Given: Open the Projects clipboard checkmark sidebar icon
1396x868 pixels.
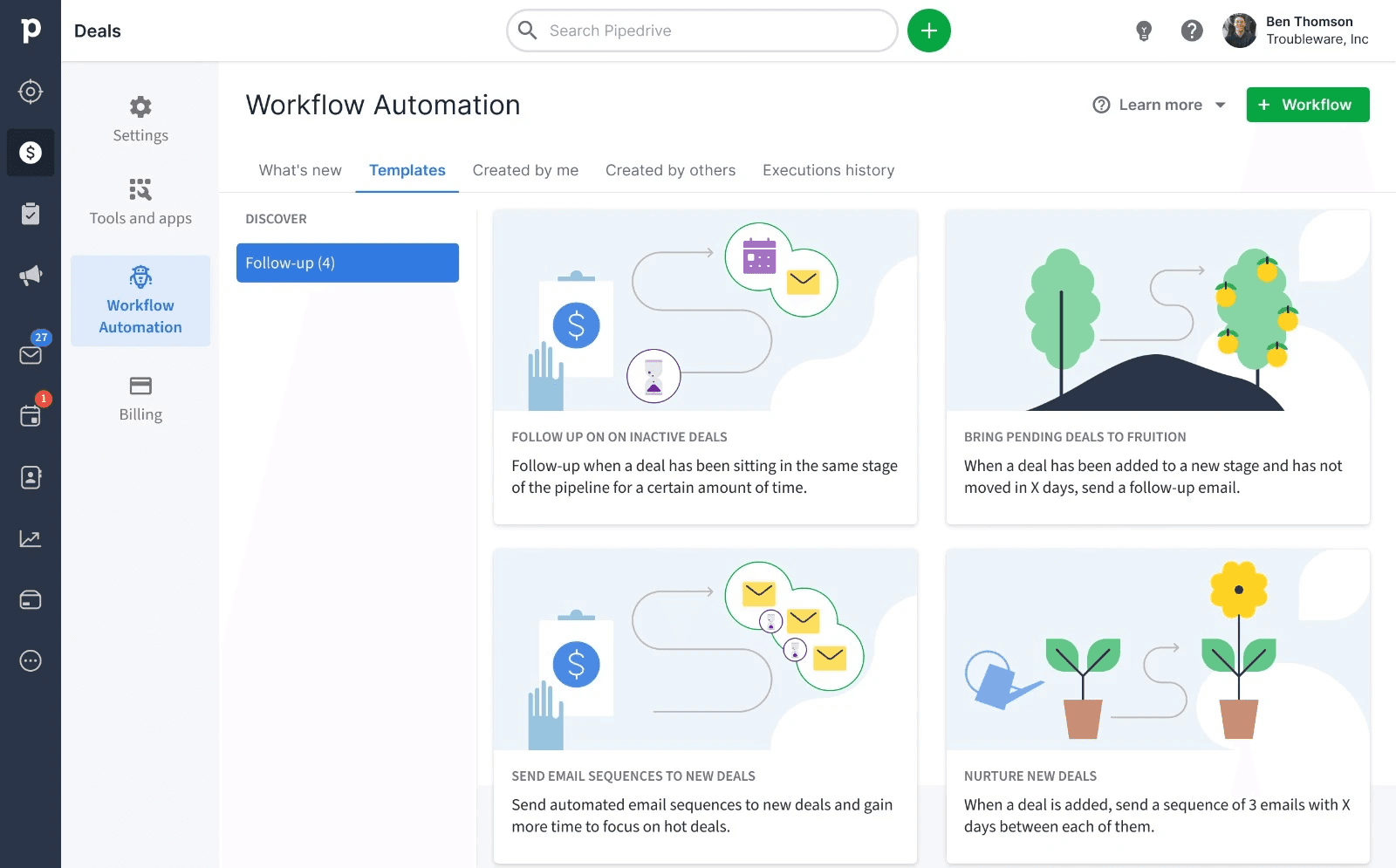Looking at the screenshot, I should point(31,214).
